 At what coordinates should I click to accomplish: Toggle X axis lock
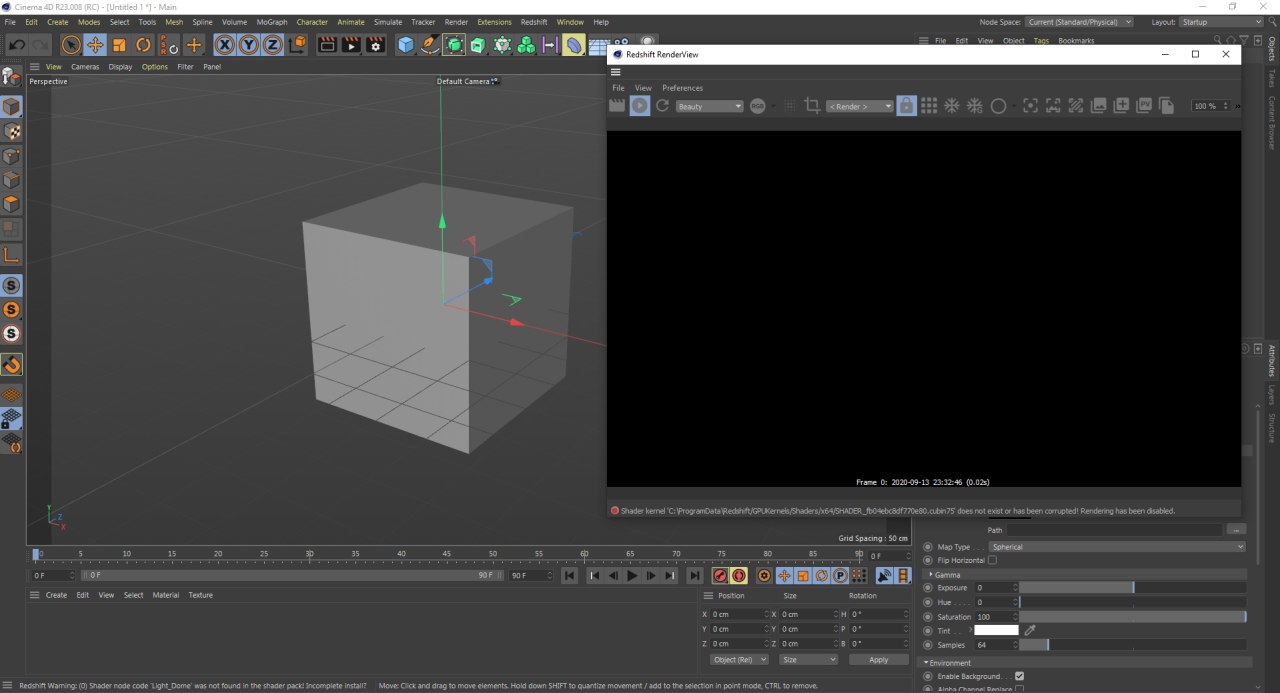tap(224, 44)
